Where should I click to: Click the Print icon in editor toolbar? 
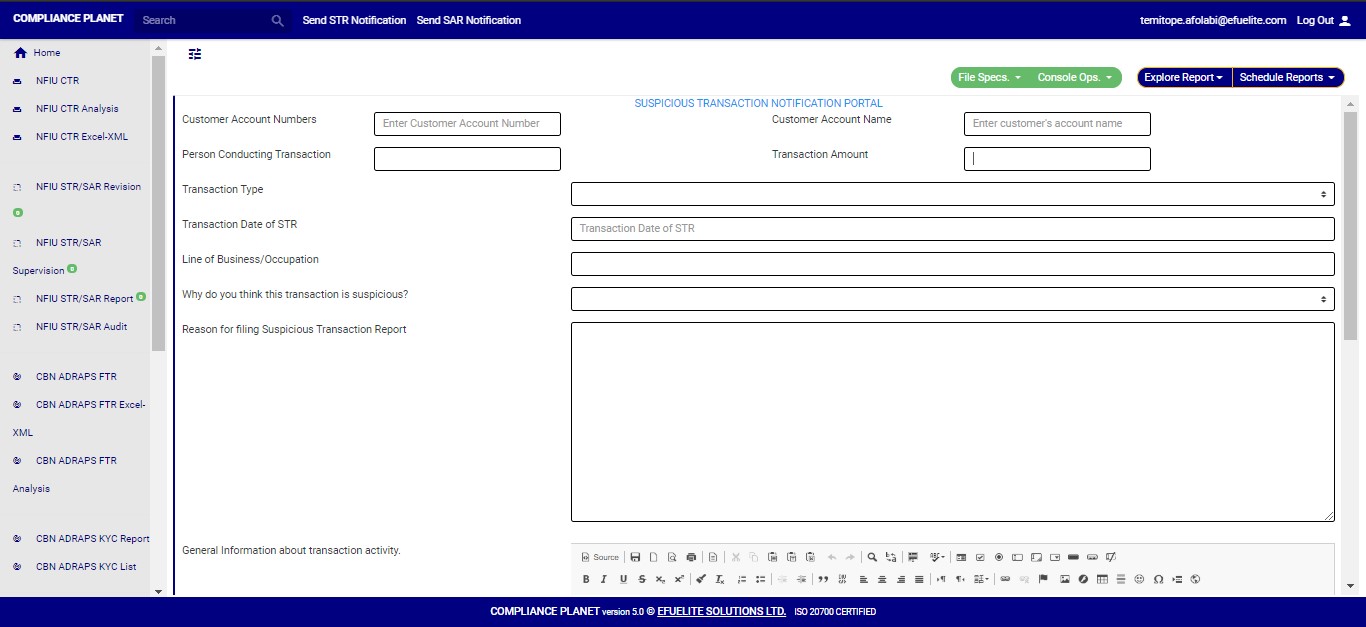click(x=691, y=557)
